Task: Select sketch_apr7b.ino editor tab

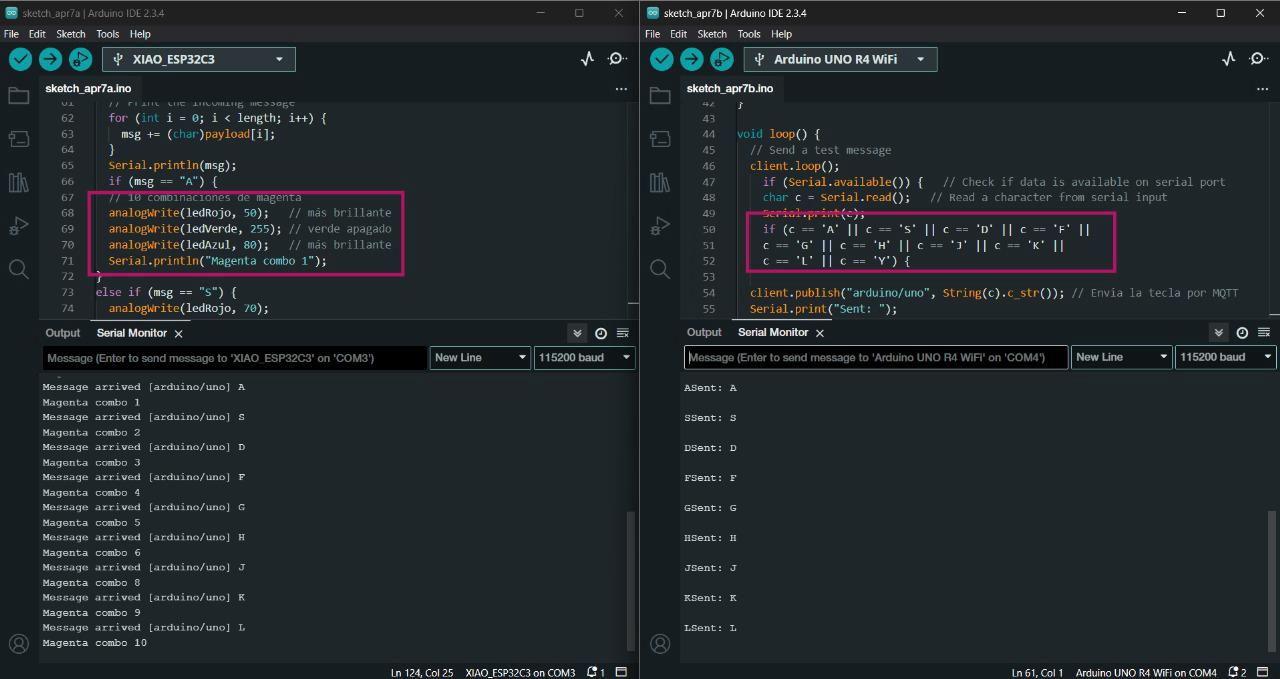Action: pos(729,89)
